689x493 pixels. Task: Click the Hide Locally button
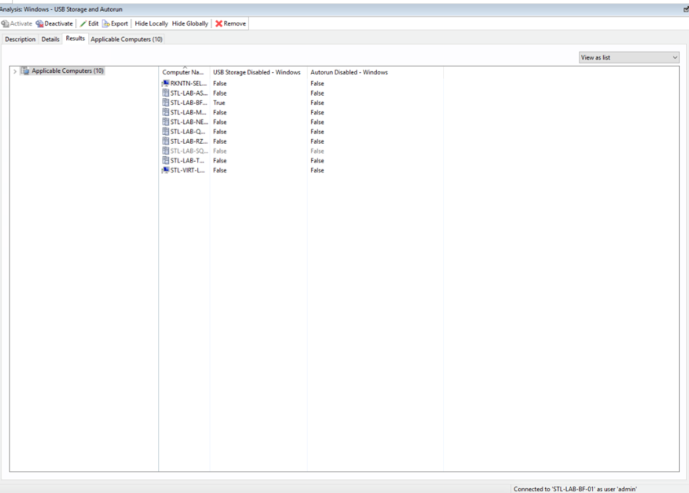(x=151, y=23)
